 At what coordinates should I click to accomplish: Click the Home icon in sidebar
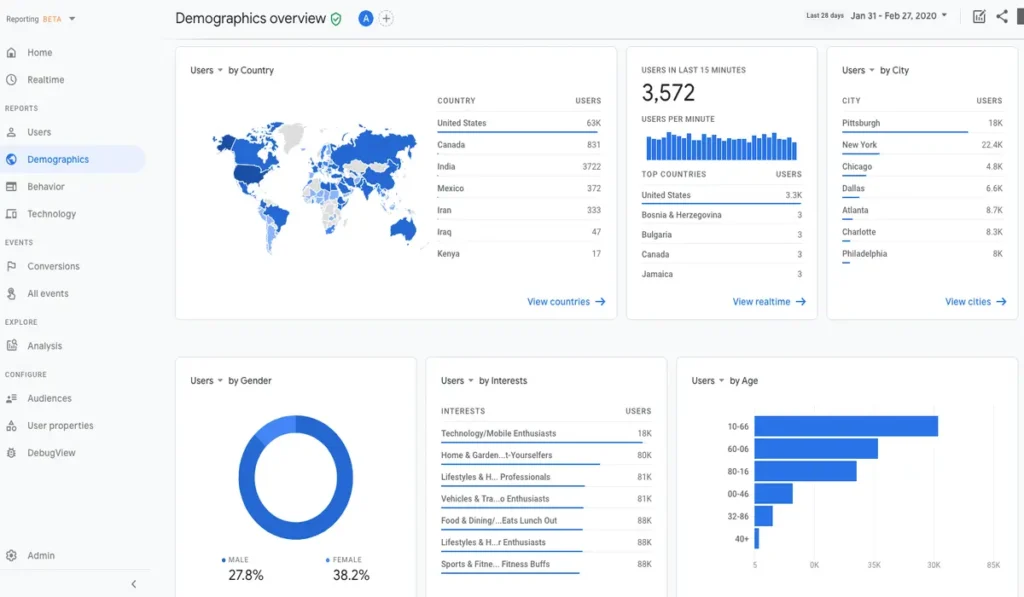(x=12, y=53)
